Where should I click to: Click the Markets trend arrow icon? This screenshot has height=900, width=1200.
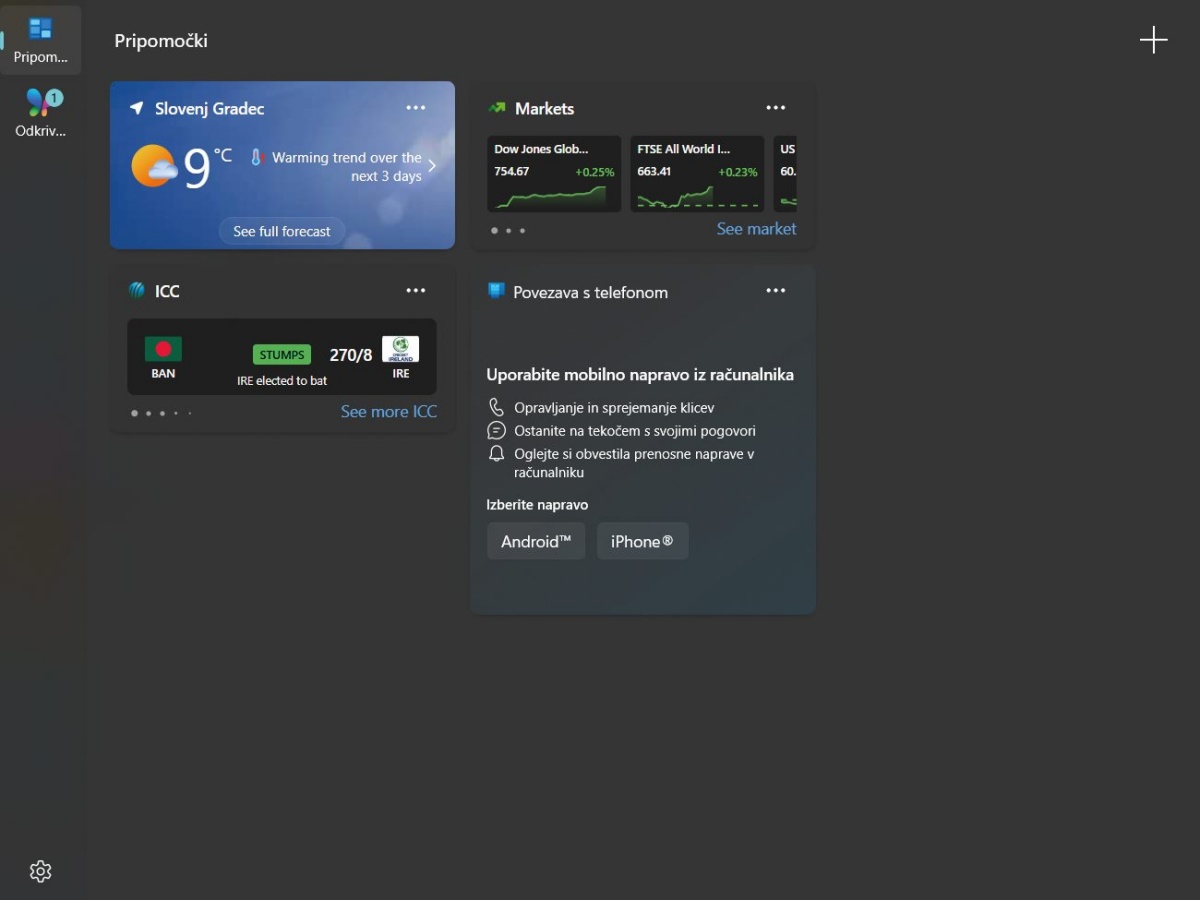pyautogui.click(x=497, y=108)
